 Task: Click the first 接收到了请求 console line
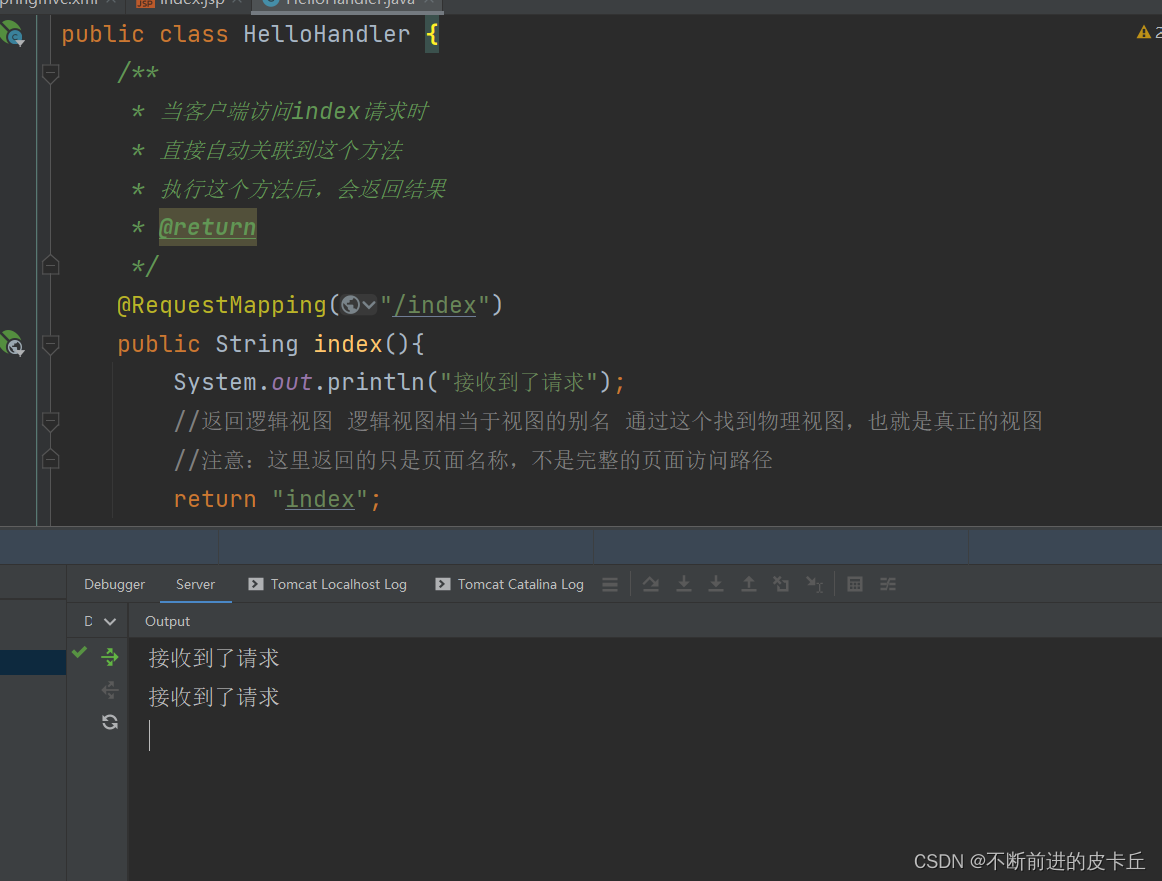coord(213,658)
